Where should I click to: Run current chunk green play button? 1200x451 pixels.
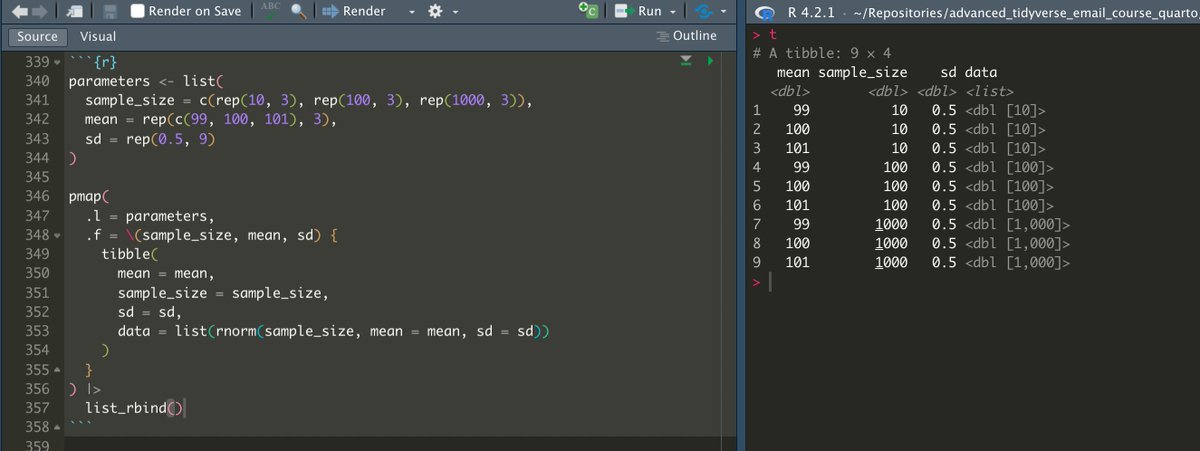(x=710, y=62)
